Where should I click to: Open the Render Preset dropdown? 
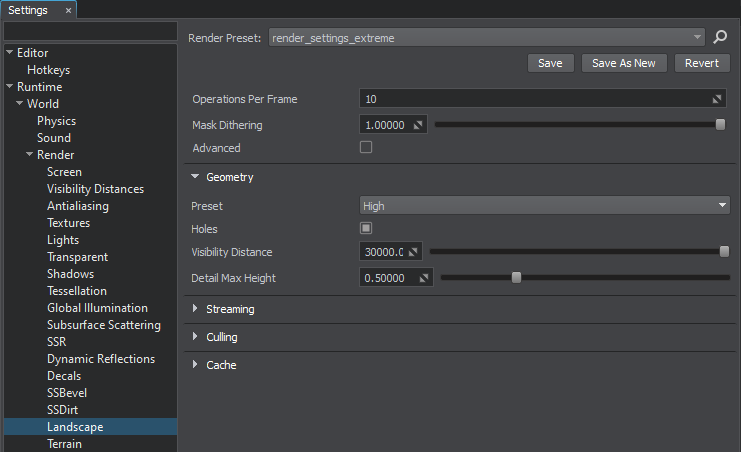[487, 38]
